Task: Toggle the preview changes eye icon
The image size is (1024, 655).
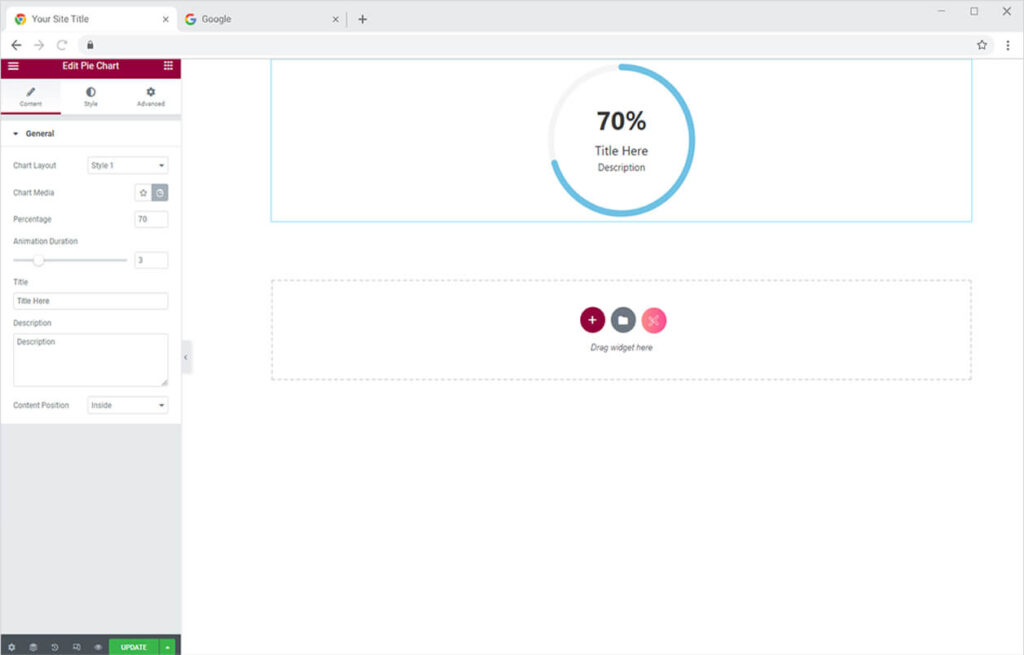Action: pyautogui.click(x=98, y=647)
